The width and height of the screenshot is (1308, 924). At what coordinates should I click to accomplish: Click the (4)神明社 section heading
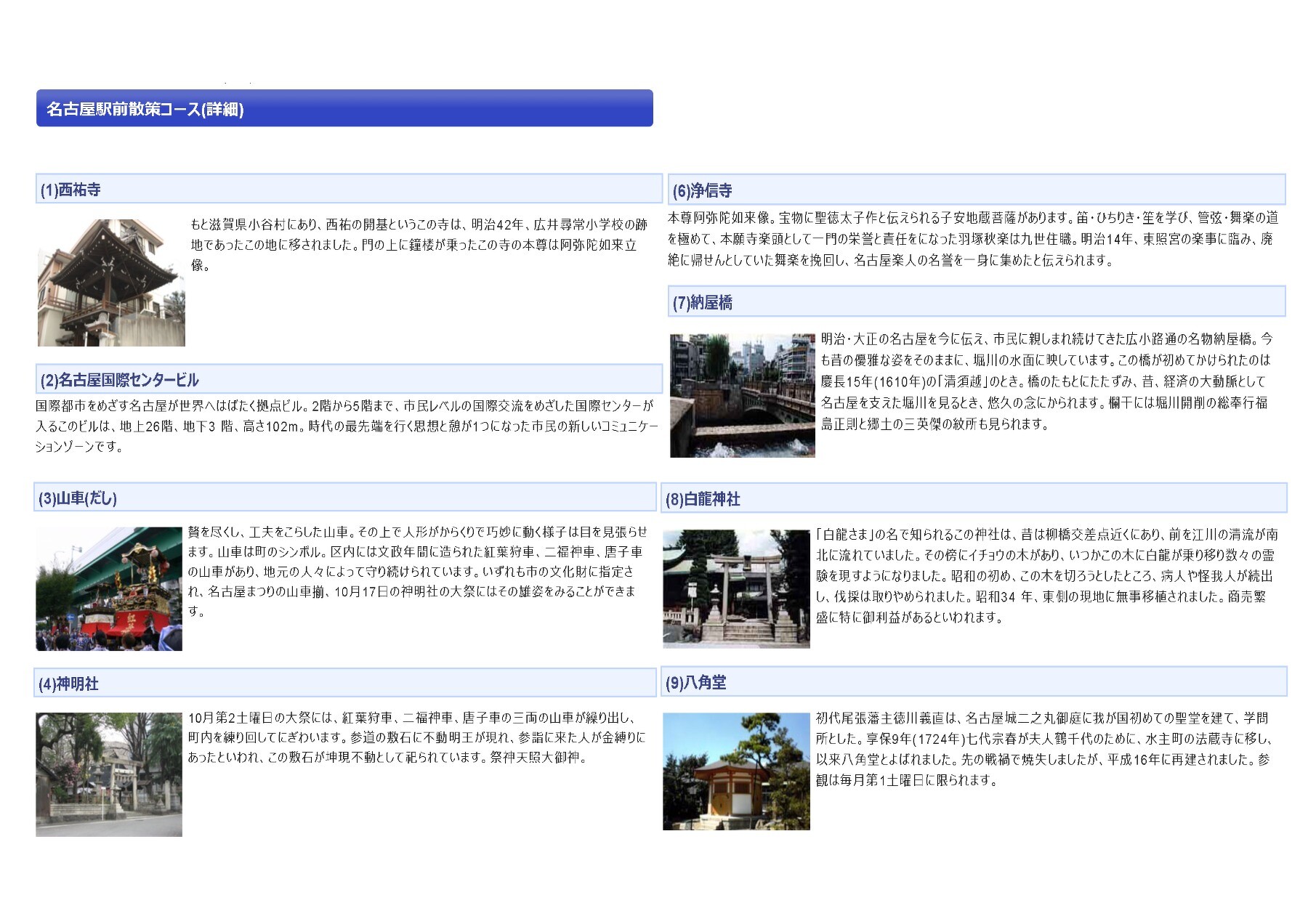click(346, 683)
